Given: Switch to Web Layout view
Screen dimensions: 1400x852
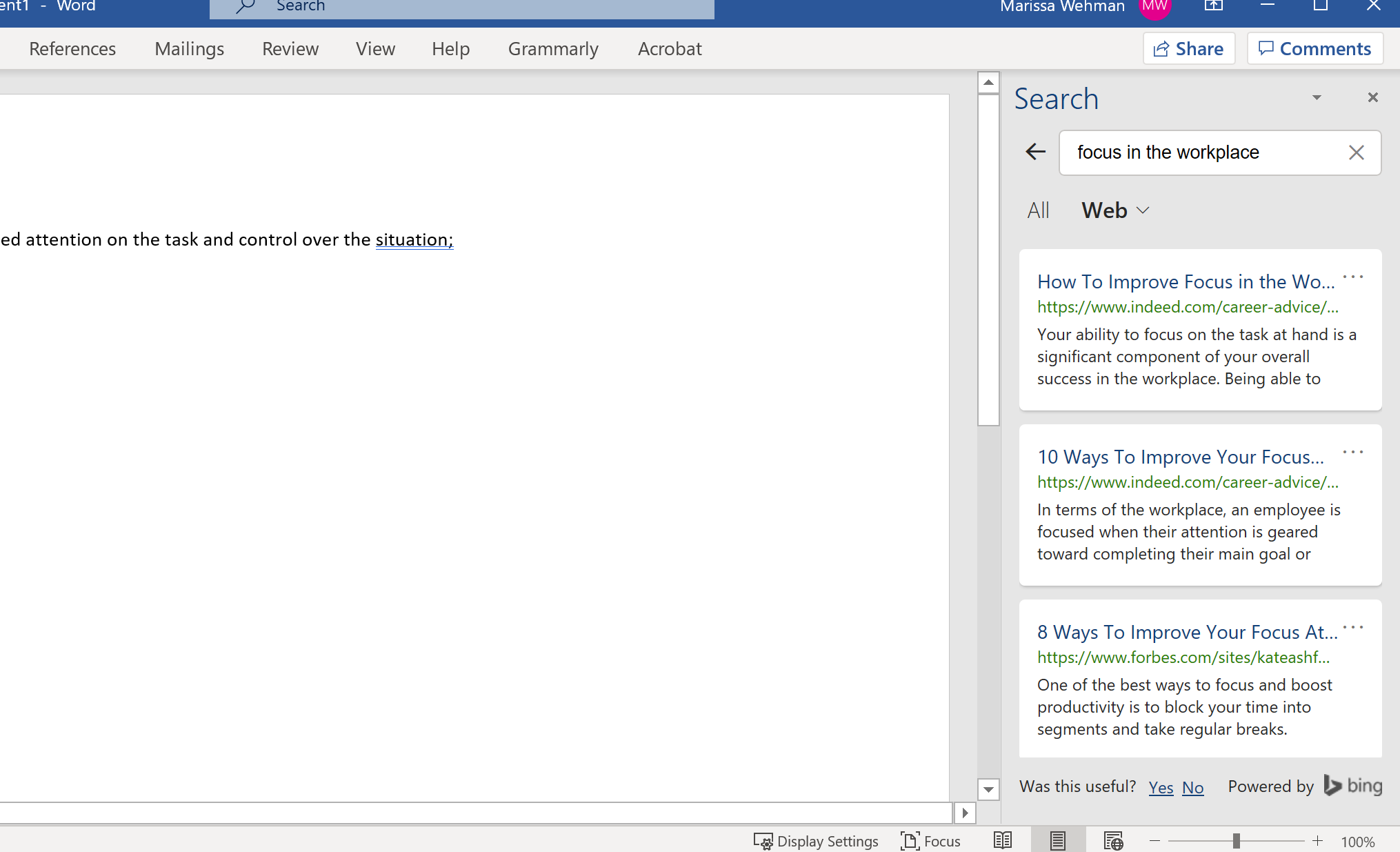Looking at the screenshot, I should pos(1113,840).
